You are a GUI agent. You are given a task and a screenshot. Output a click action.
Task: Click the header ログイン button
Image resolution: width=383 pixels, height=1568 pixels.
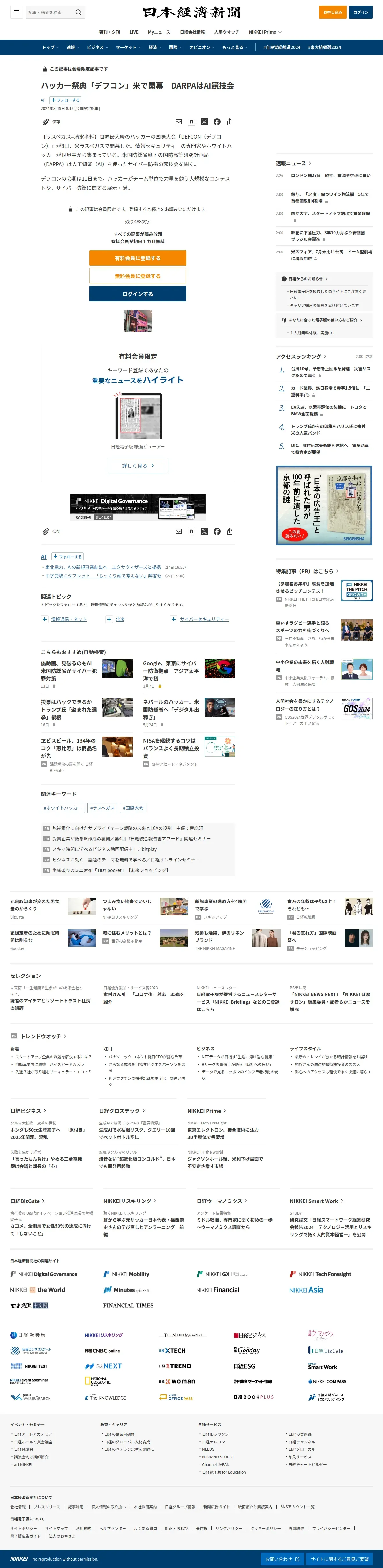(x=361, y=12)
